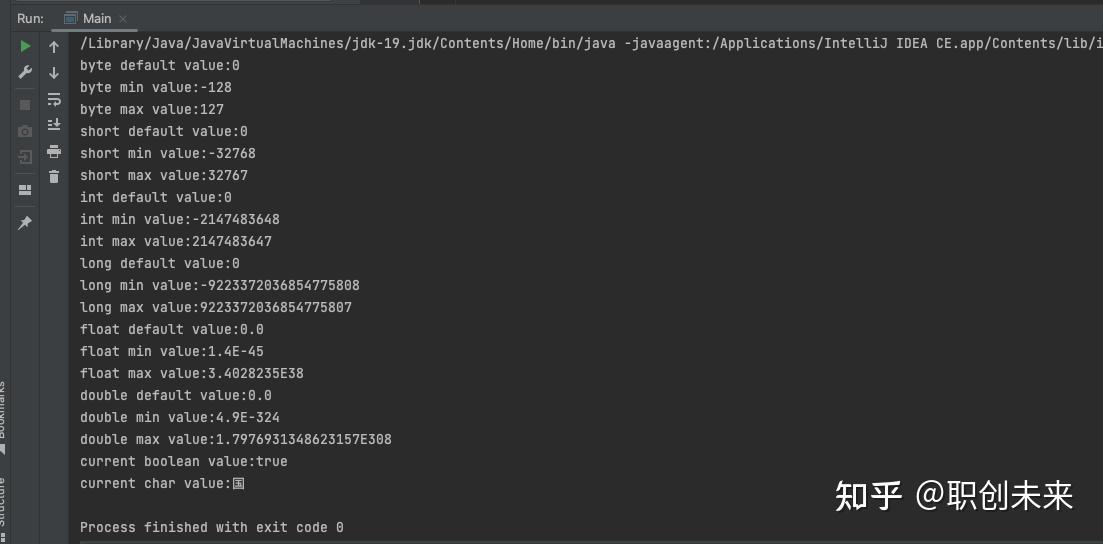Toggle pin tab for the Run window
This screenshot has width=1103, height=544.
click(25, 223)
